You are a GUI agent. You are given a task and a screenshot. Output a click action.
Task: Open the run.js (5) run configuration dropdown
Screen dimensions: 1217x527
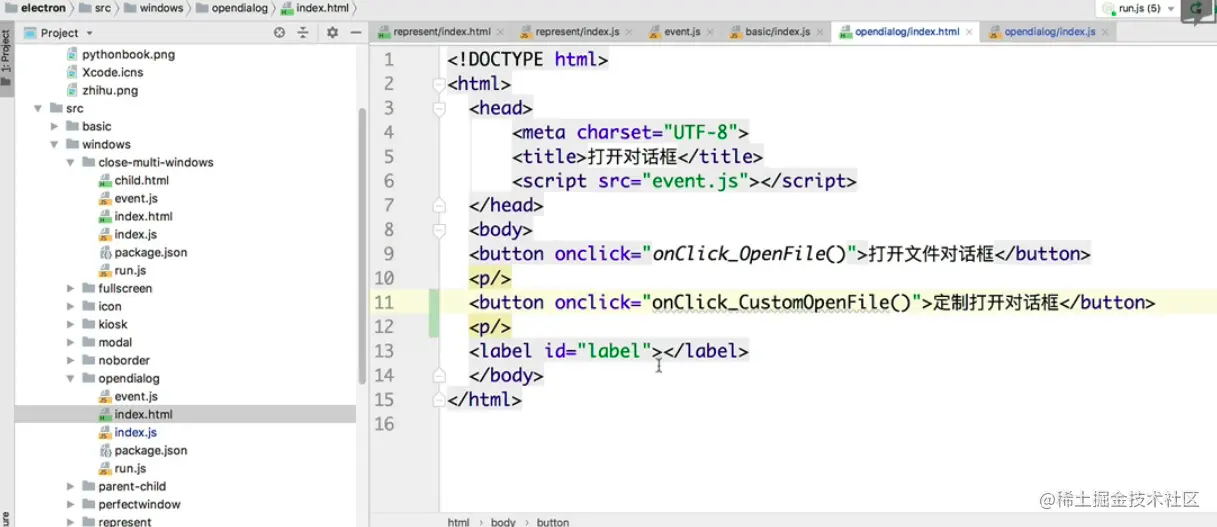coord(1139,8)
